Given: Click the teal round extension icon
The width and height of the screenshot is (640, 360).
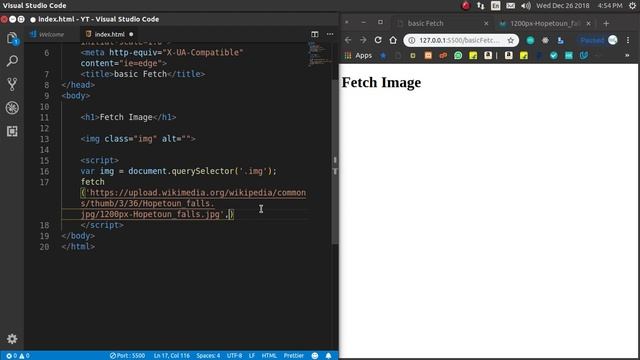Looking at the screenshot, I should 530,40.
